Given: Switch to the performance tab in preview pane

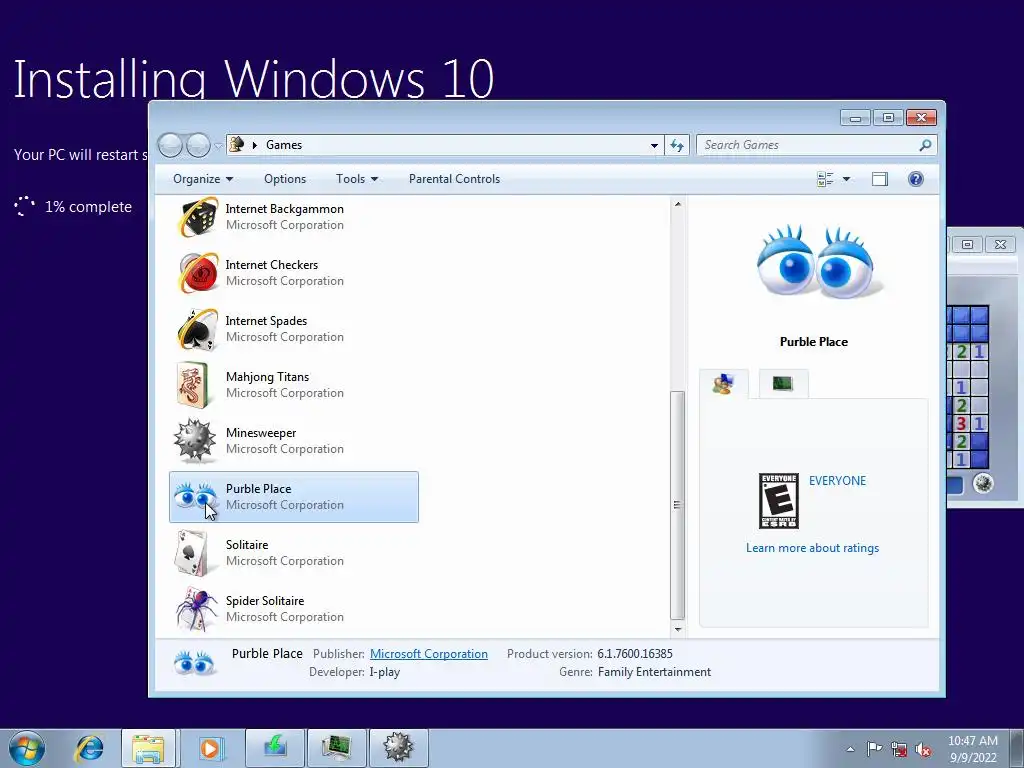Looking at the screenshot, I should coord(783,384).
